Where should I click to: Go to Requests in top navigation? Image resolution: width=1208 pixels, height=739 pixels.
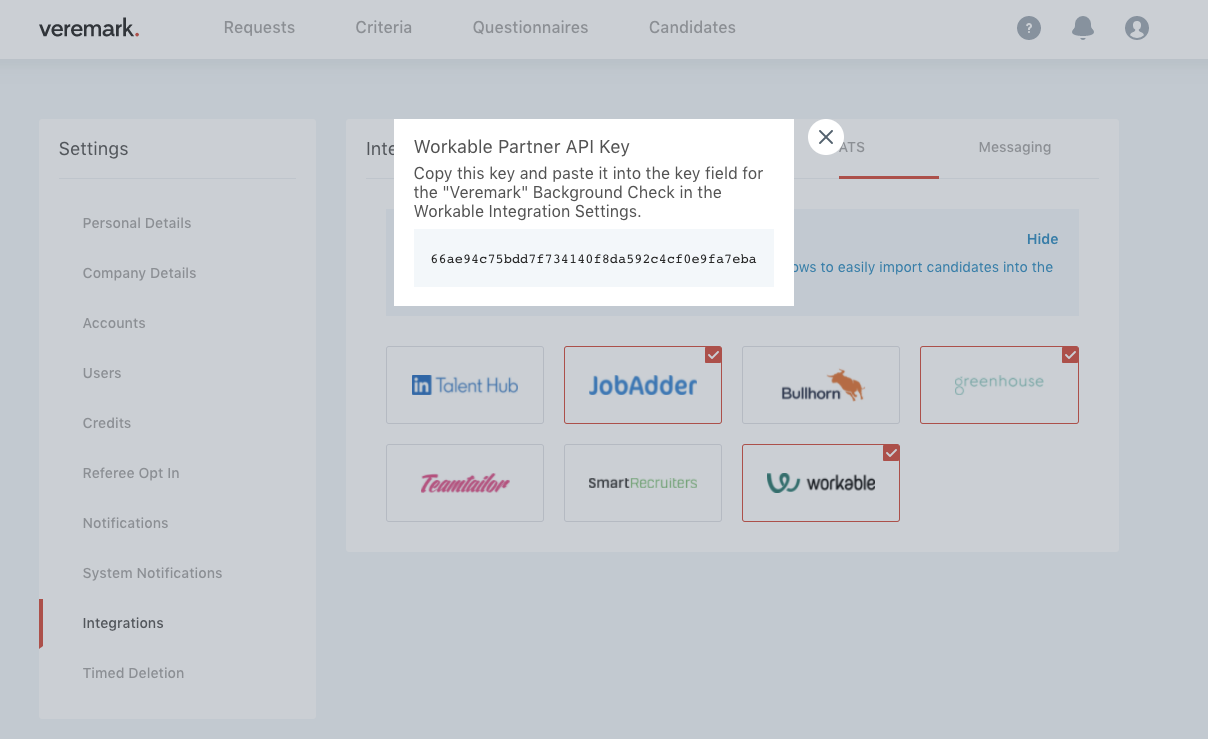click(x=259, y=28)
